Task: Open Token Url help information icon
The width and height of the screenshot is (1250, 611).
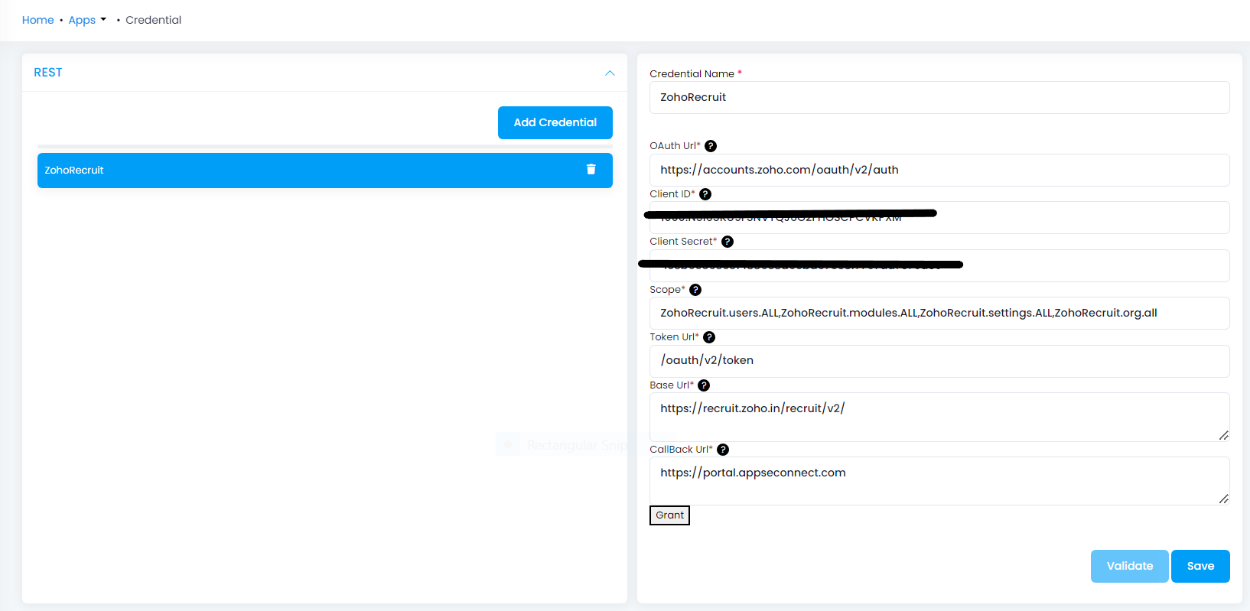Action: [x=709, y=337]
